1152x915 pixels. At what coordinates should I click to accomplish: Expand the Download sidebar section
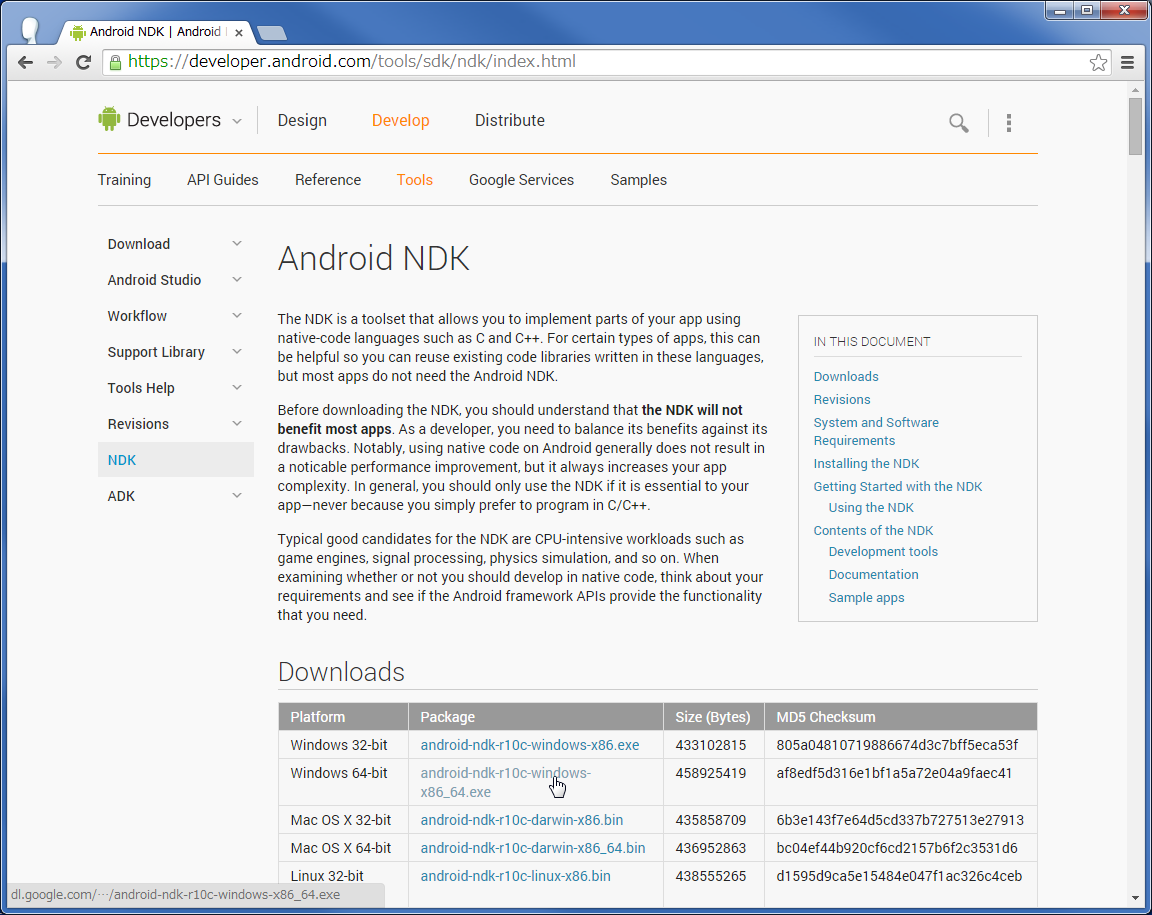pos(237,243)
